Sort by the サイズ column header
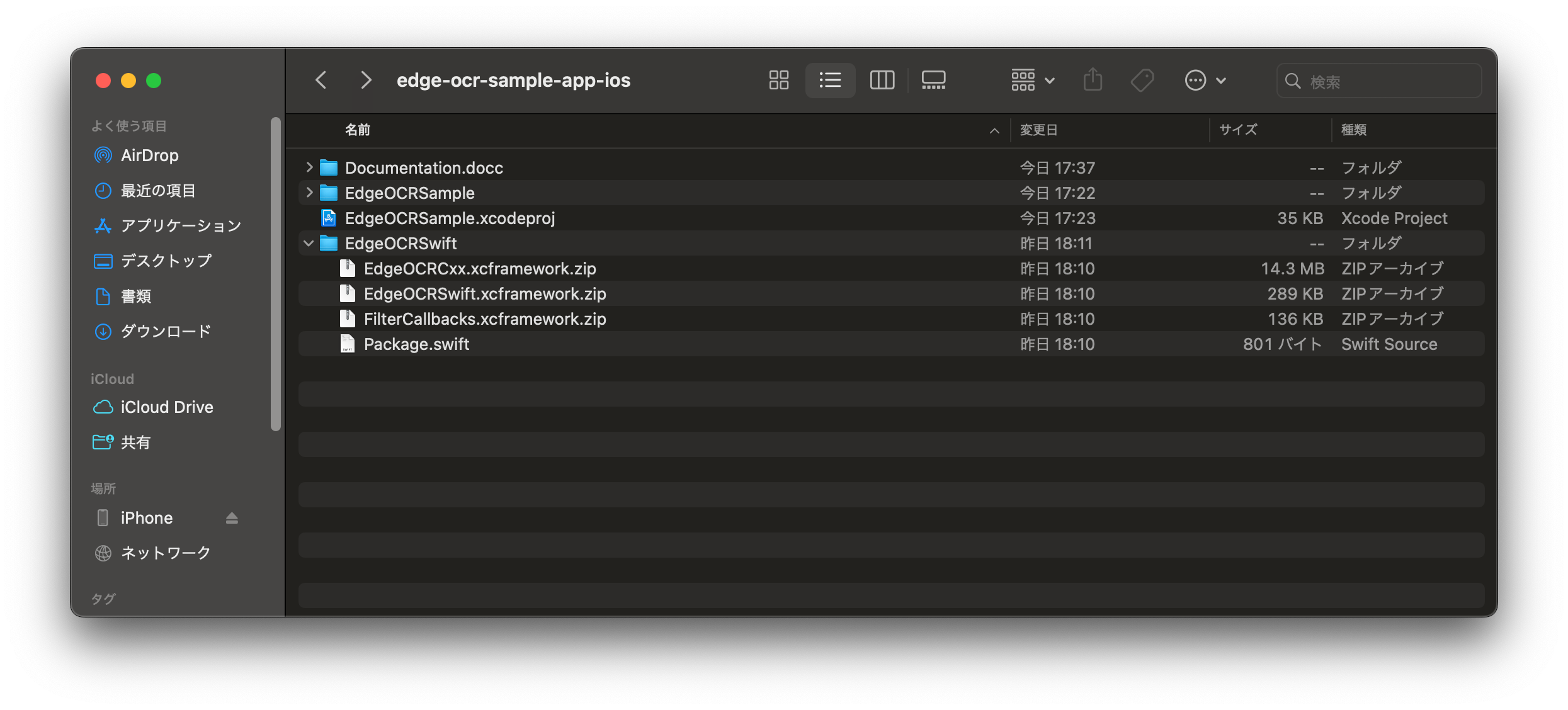Screen dimensions: 1568x710 (1238, 130)
